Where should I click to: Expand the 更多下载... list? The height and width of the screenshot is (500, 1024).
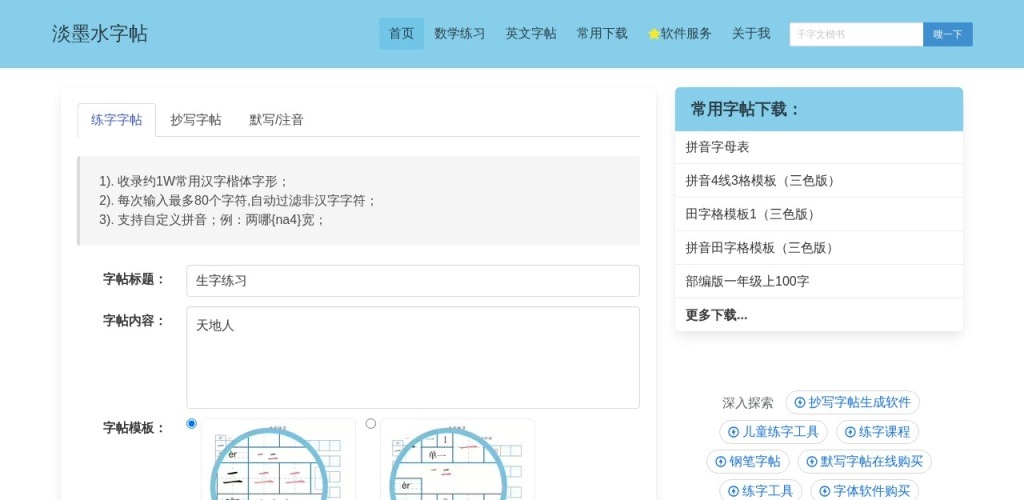(x=716, y=315)
